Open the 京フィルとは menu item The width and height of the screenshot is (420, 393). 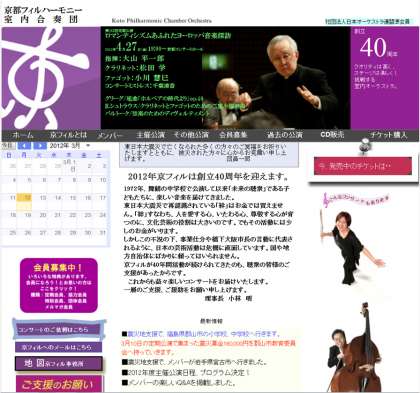click(68, 135)
